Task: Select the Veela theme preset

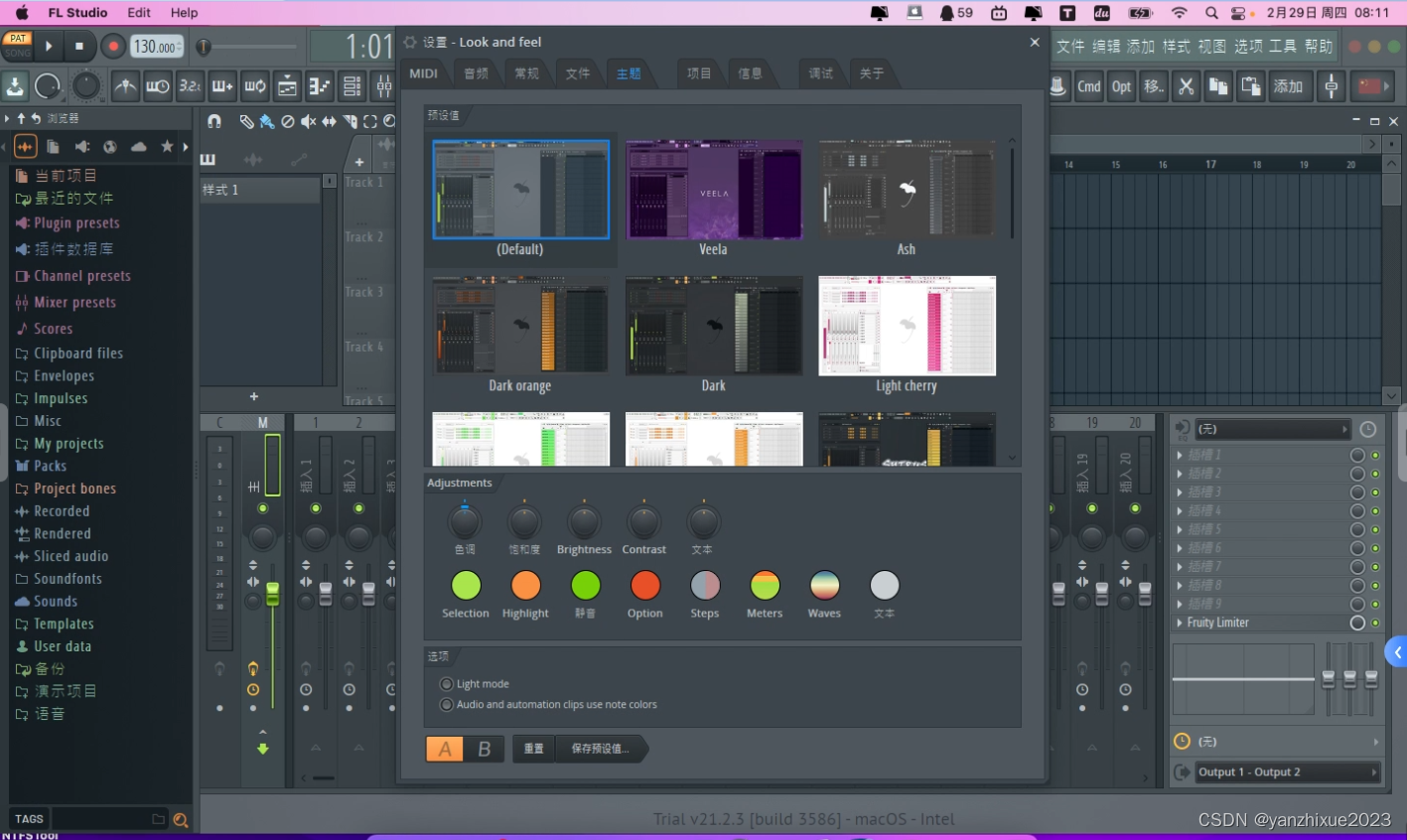Action: pos(714,199)
